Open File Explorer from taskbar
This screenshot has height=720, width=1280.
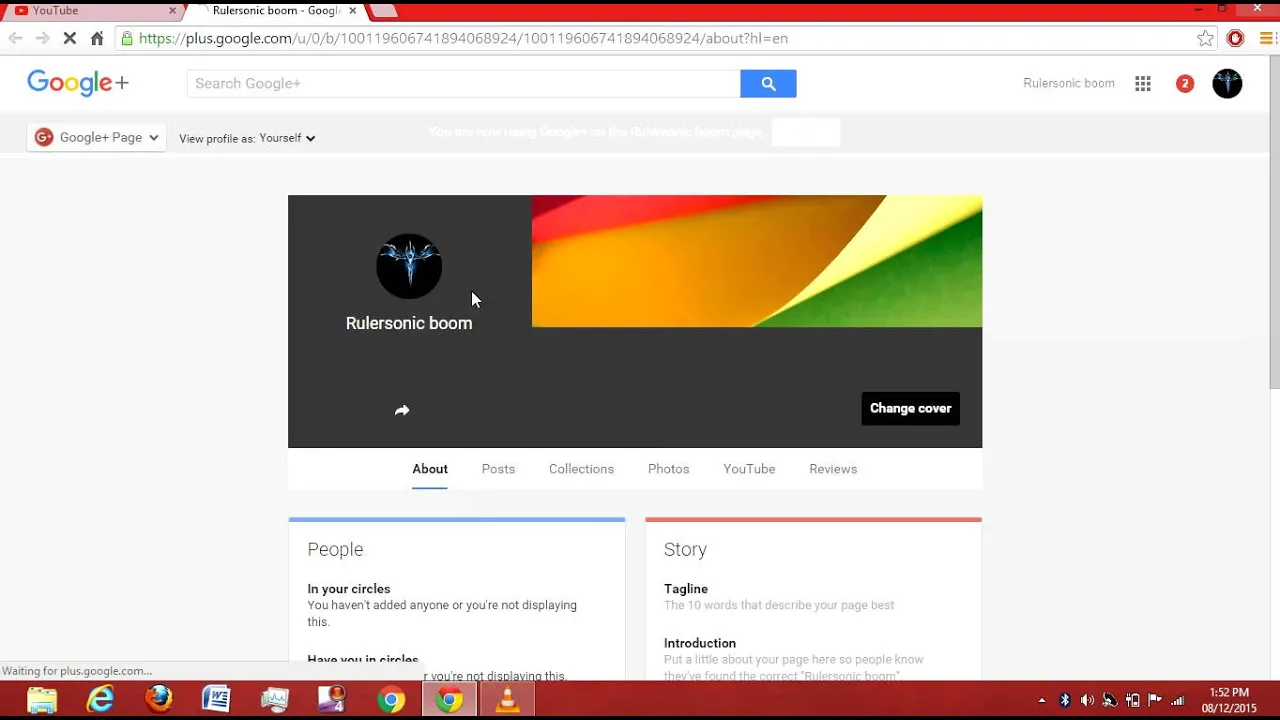pyautogui.click(x=42, y=699)
